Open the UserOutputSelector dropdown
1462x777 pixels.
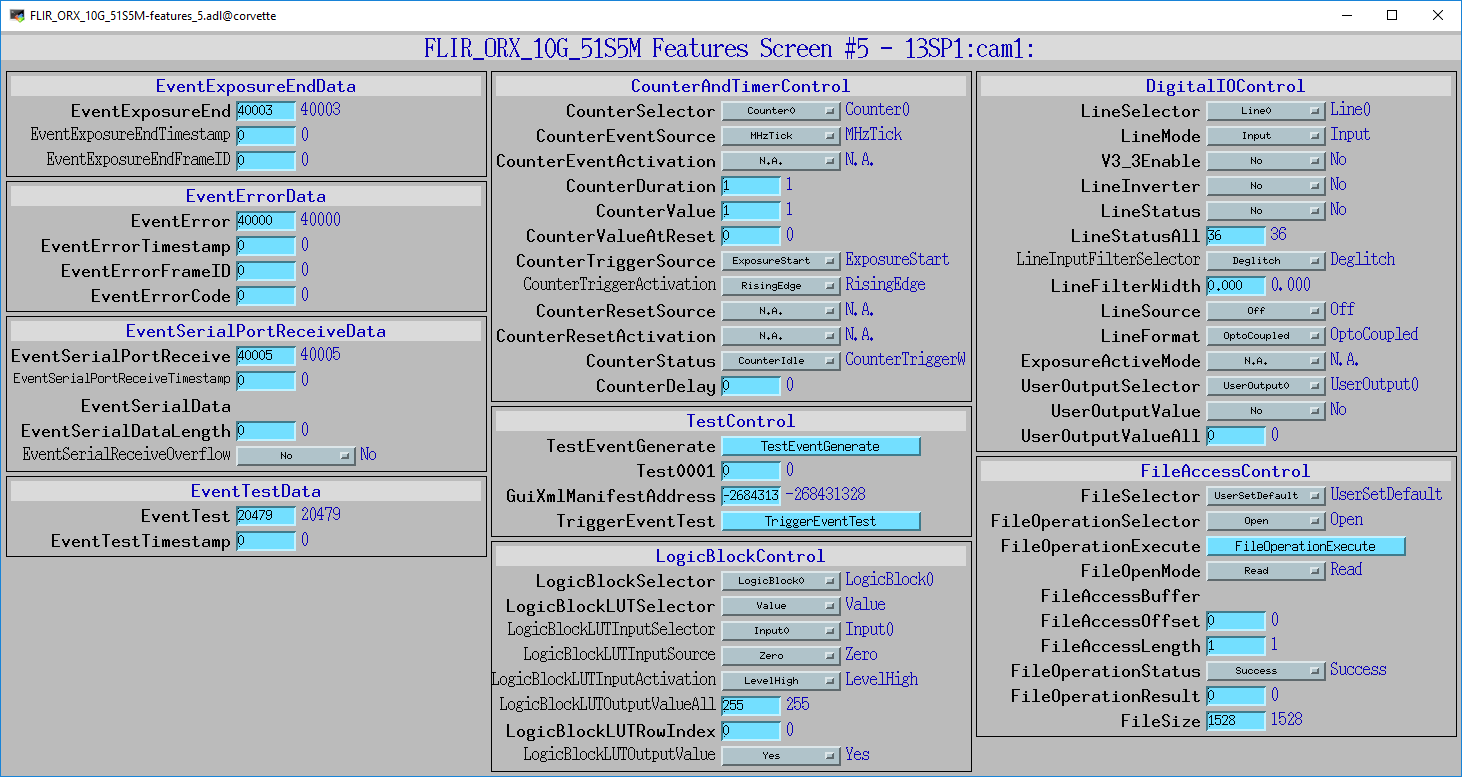point(1266,386)
